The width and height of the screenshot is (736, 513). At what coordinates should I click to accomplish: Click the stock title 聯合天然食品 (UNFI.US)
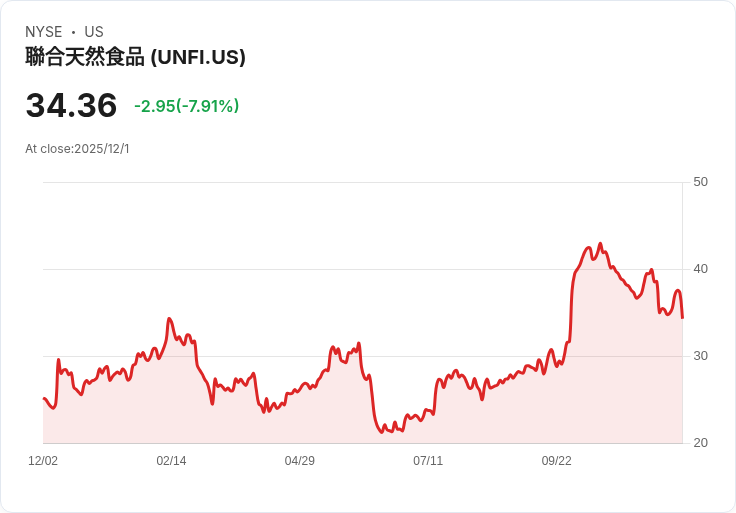(x=135, y=57)
